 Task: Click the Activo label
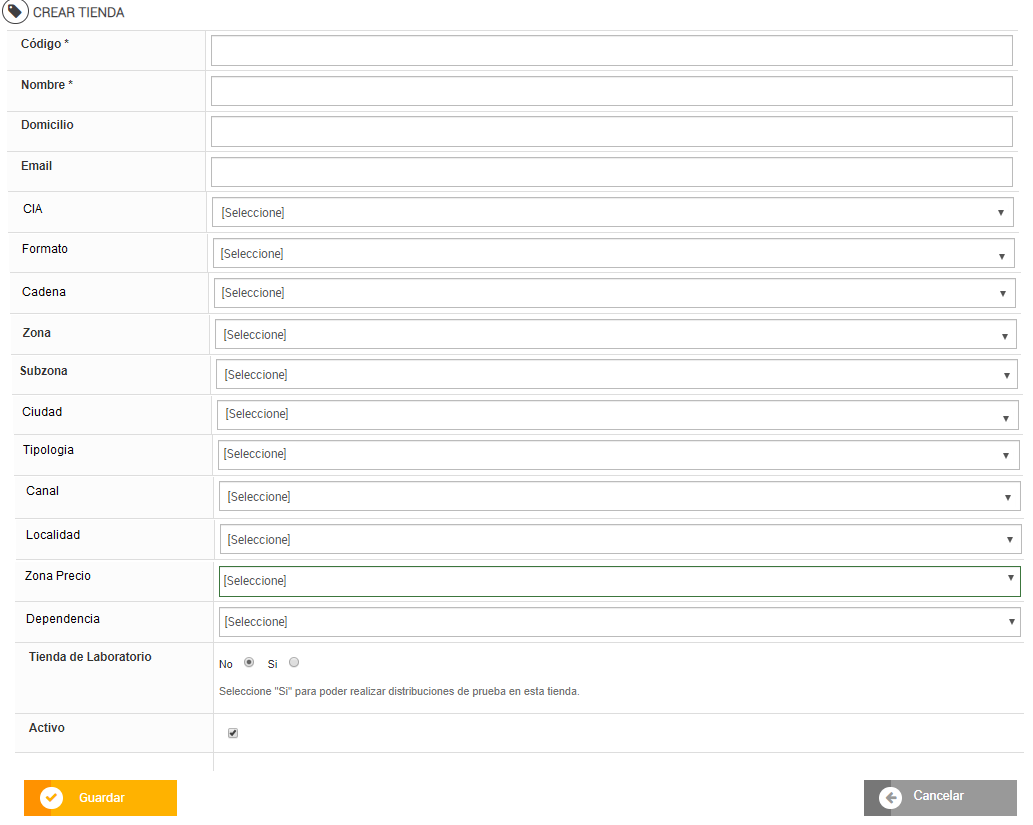click(47, 728)
